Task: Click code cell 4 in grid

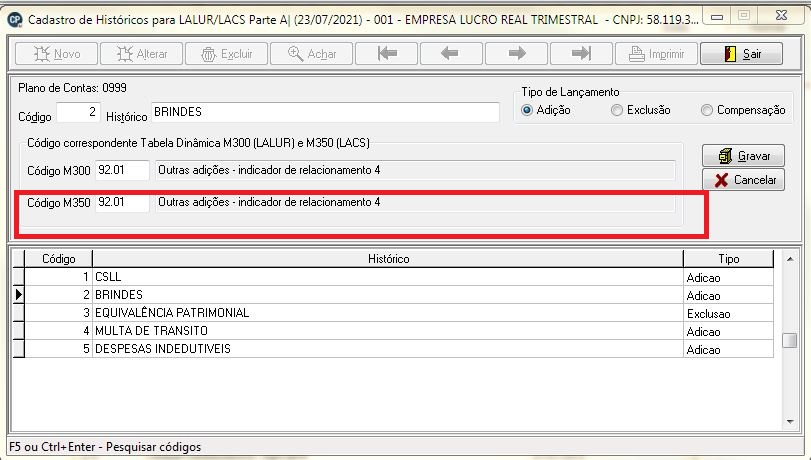Action: tap(58, 331)
